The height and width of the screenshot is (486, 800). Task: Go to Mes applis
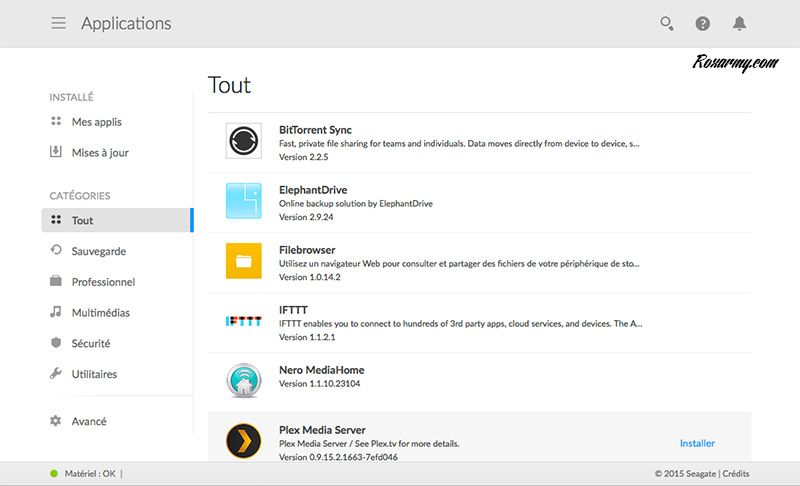click(x=96, y=122)
